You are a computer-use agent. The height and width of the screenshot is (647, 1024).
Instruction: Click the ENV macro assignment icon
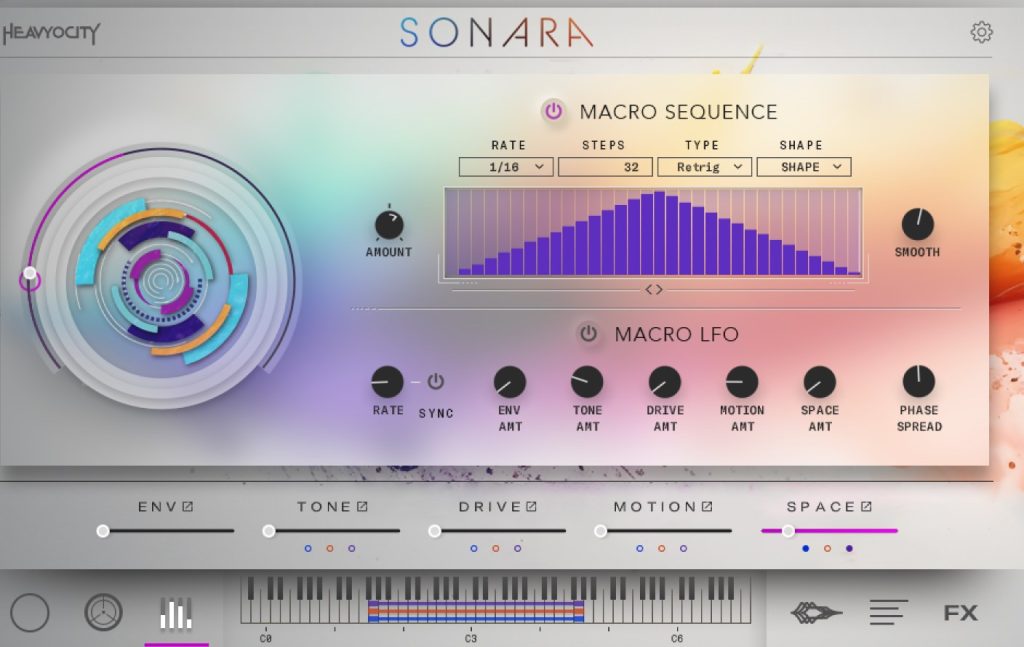click(187, 507)
